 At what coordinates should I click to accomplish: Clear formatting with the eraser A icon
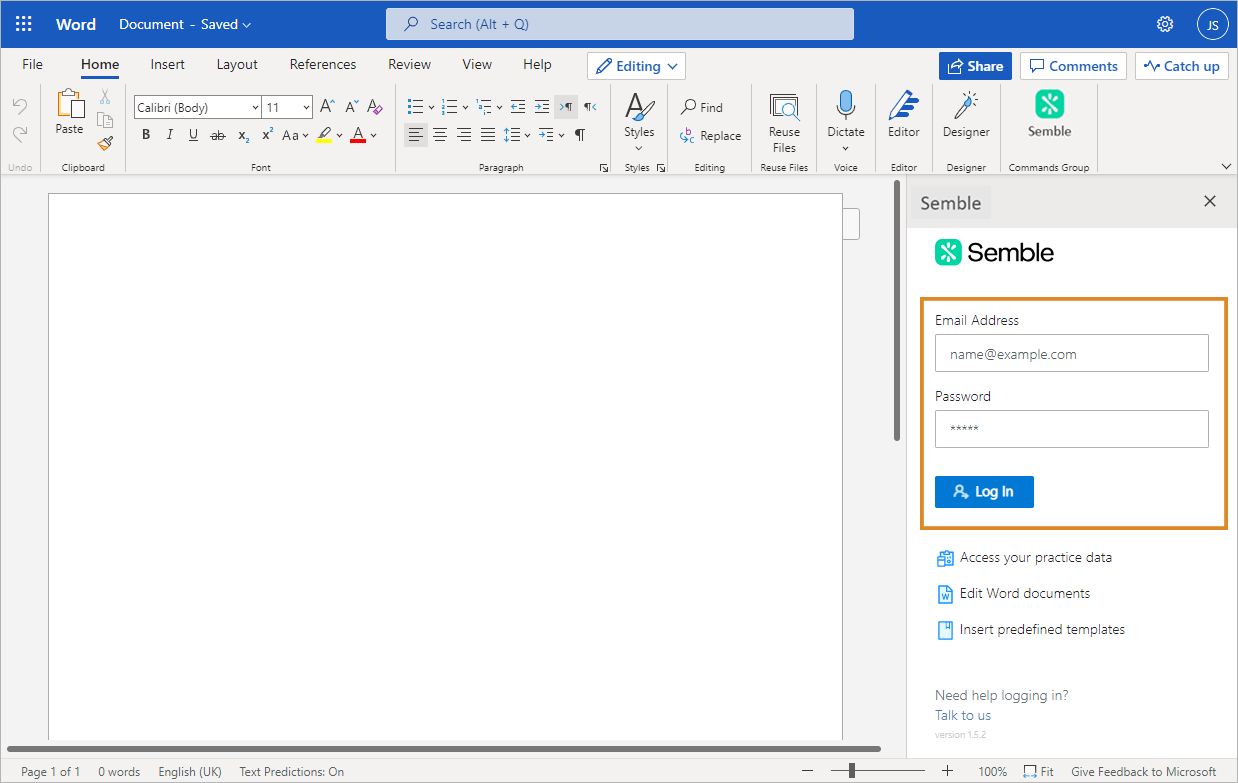[x=375, y=107]
